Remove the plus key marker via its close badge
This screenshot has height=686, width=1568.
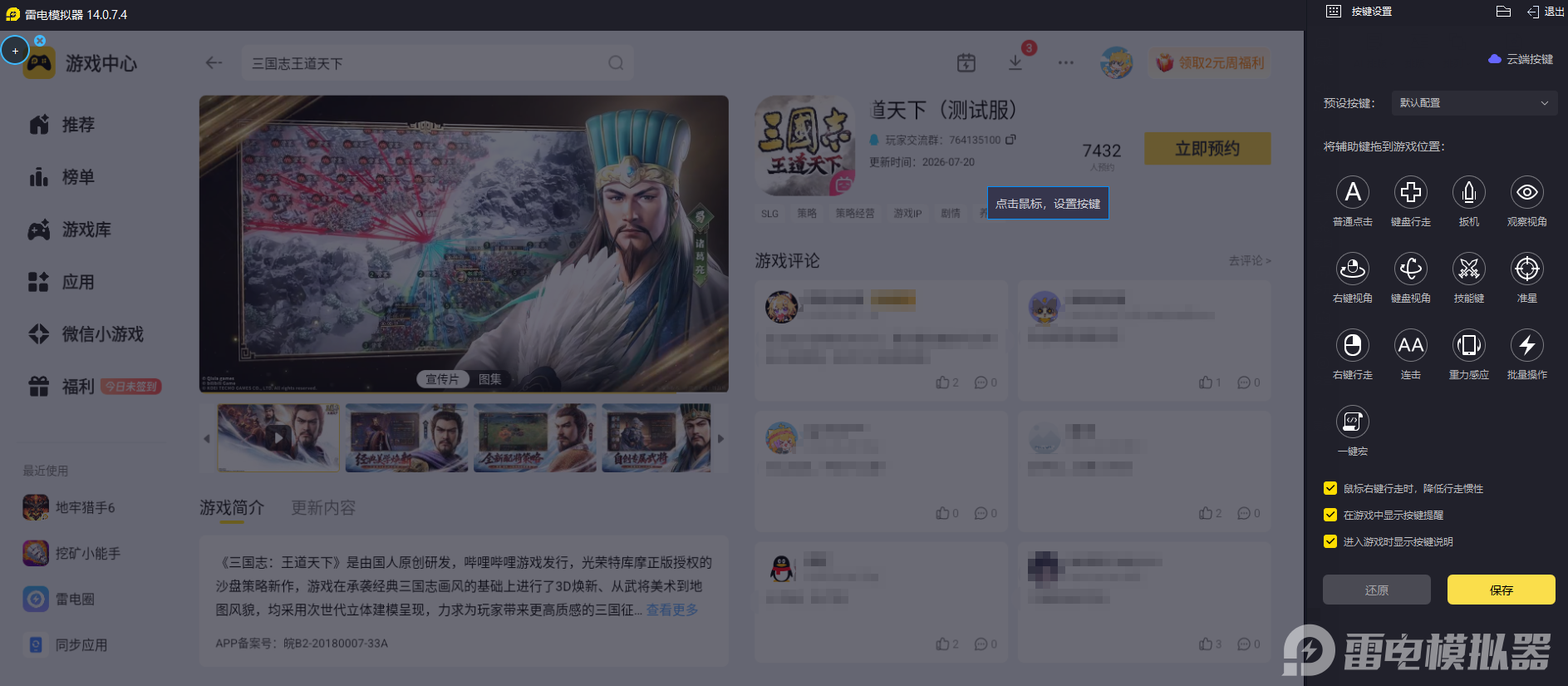tap(40, 40)
